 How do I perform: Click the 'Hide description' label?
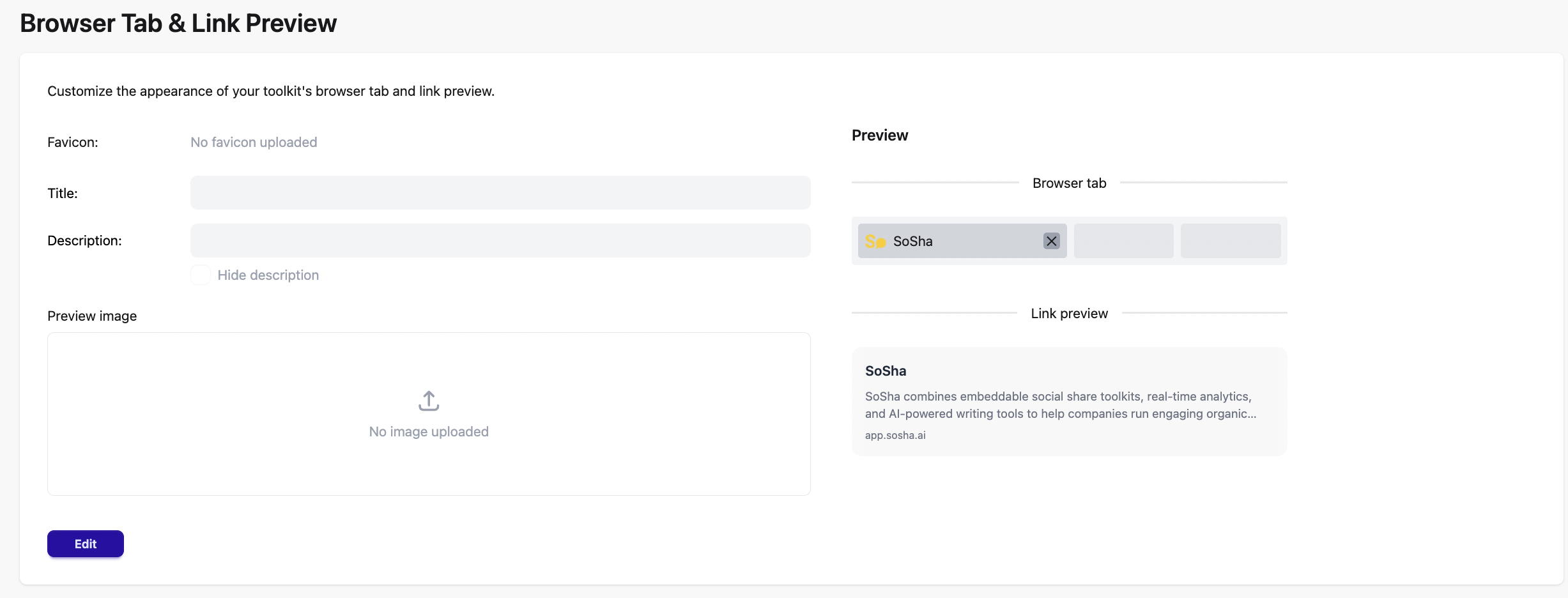pos(268,275)
